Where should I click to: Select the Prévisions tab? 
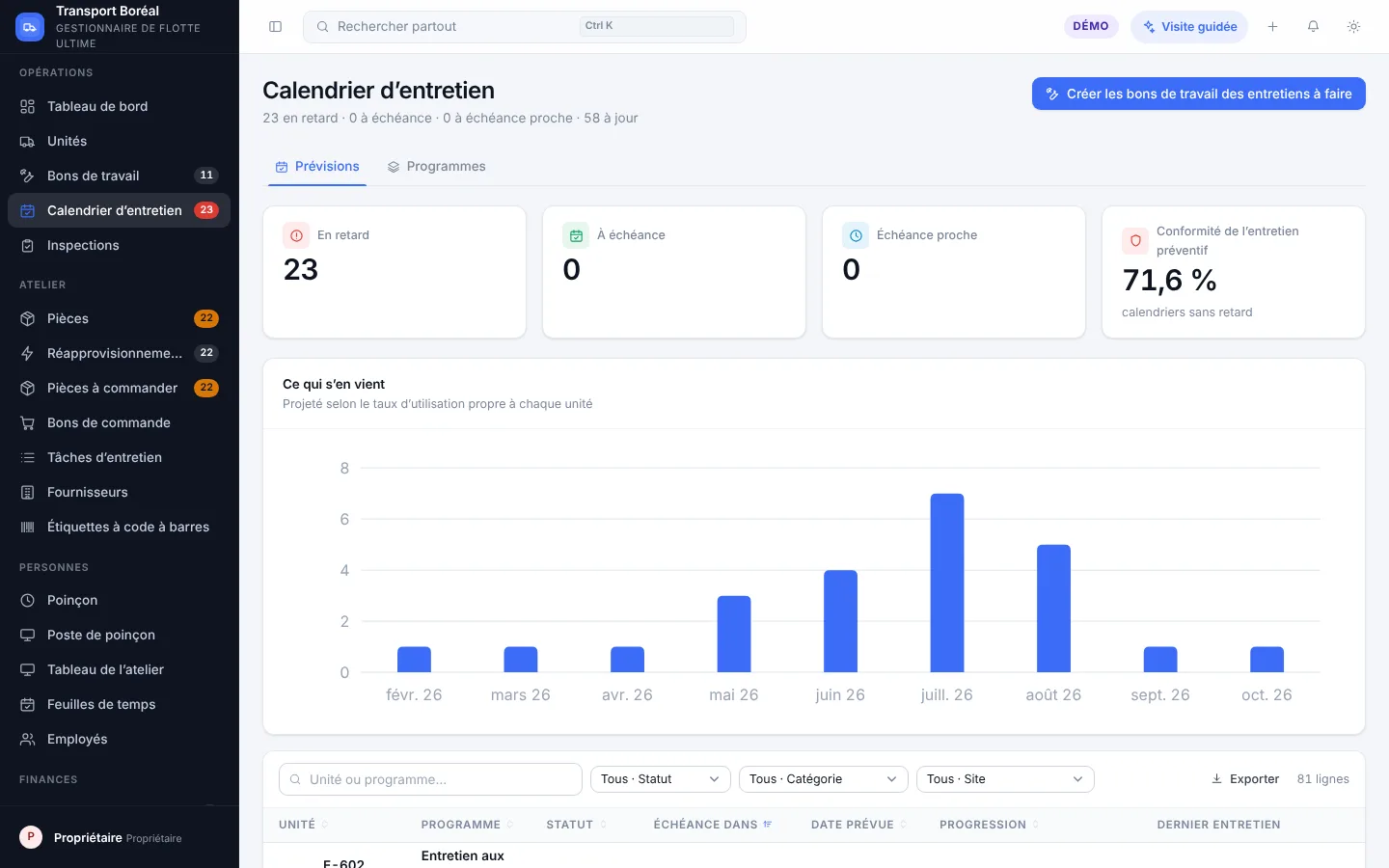[317, 167]
